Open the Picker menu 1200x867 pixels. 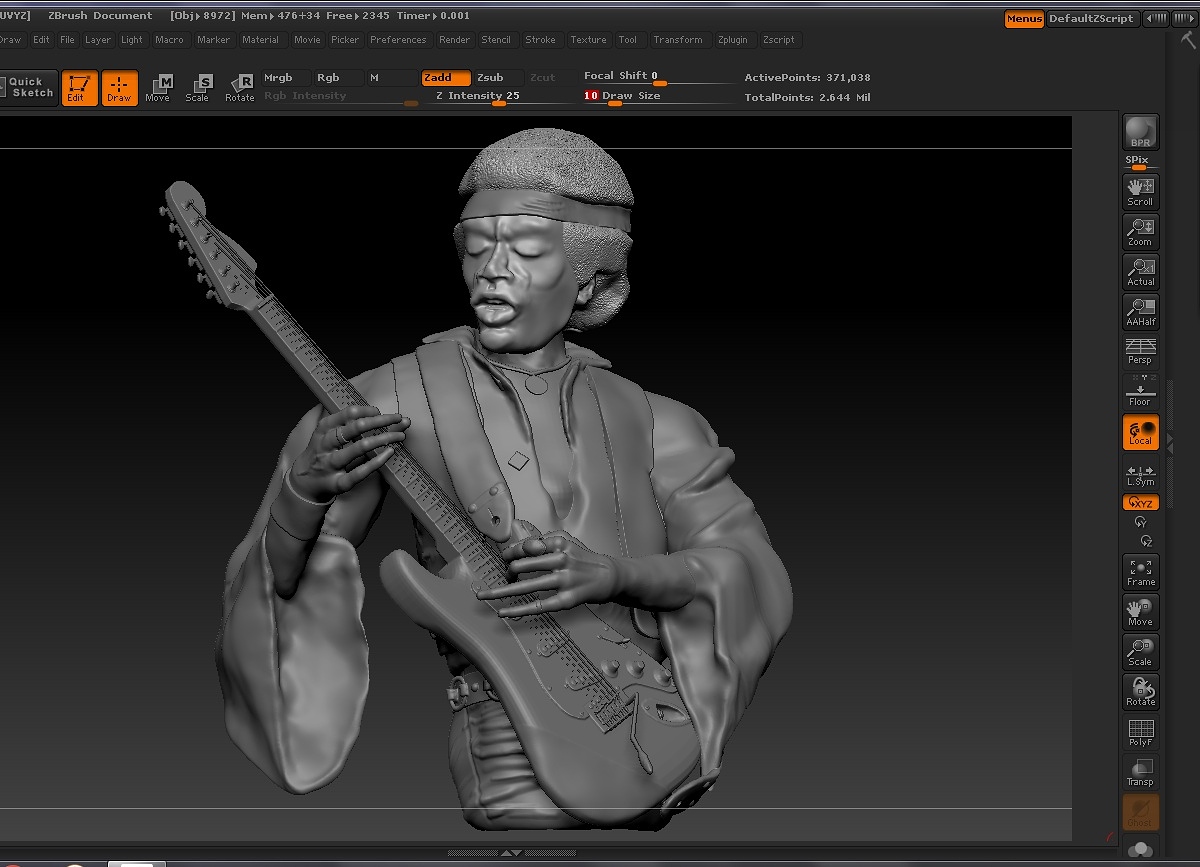pos(345,40)
